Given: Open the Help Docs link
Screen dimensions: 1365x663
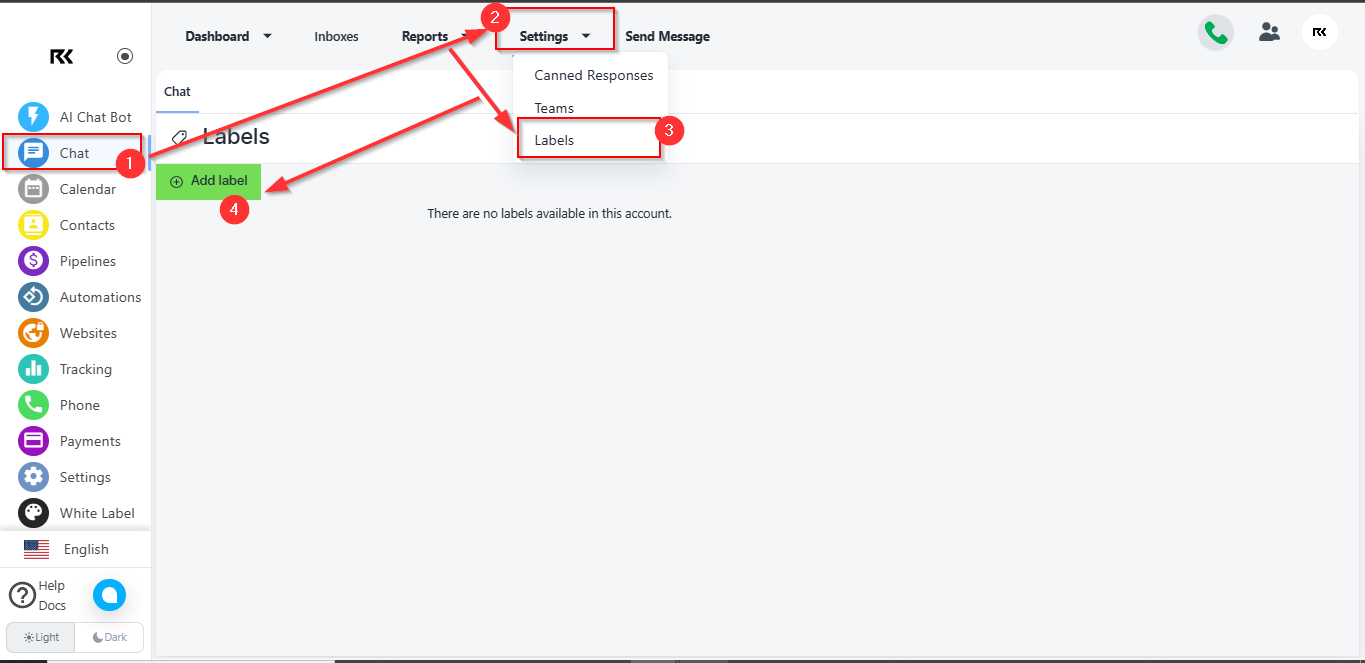Looking at the screenshot, I should click(38, 595).
